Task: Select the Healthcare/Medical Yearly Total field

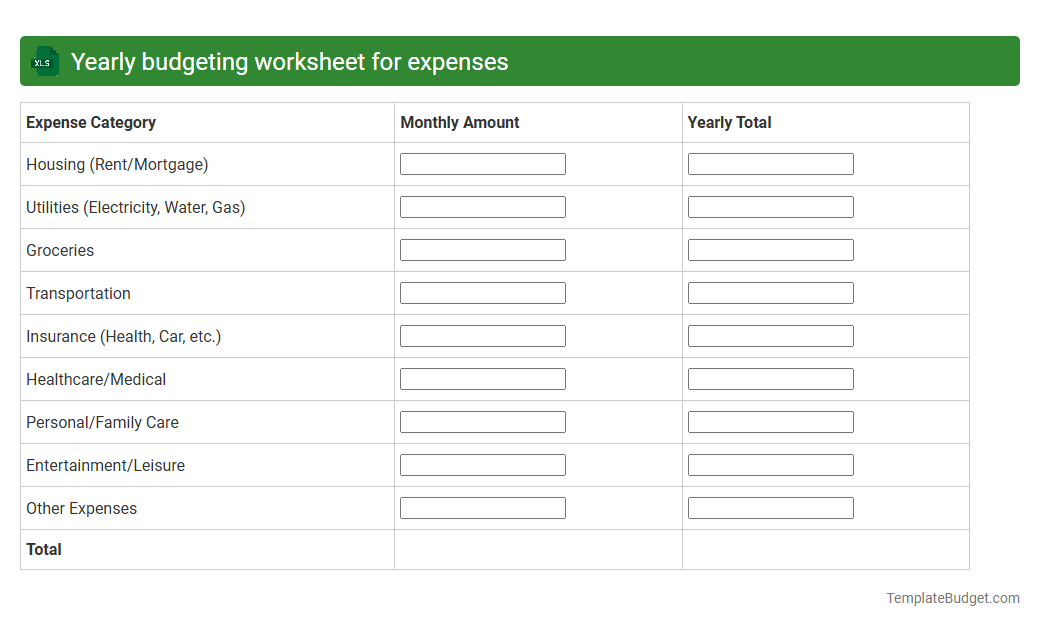Action: (x=770, y=378)
